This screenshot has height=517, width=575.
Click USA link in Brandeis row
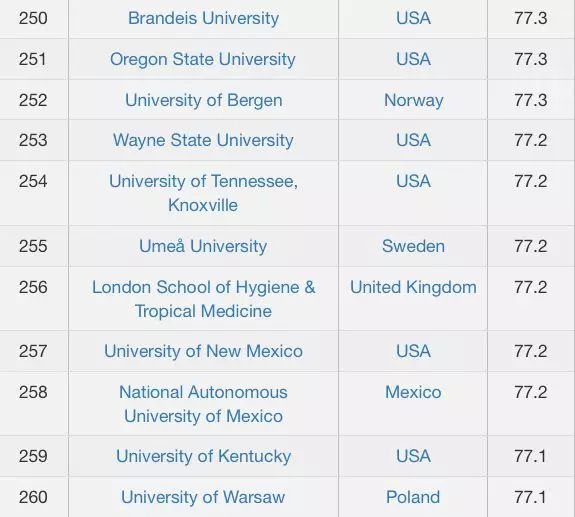point(413,18)
